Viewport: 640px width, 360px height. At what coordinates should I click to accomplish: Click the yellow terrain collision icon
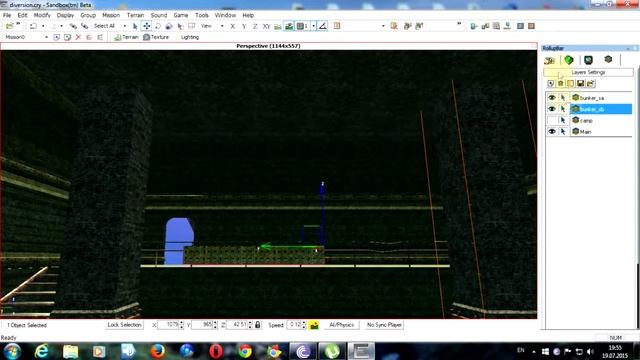coord(314,325)
